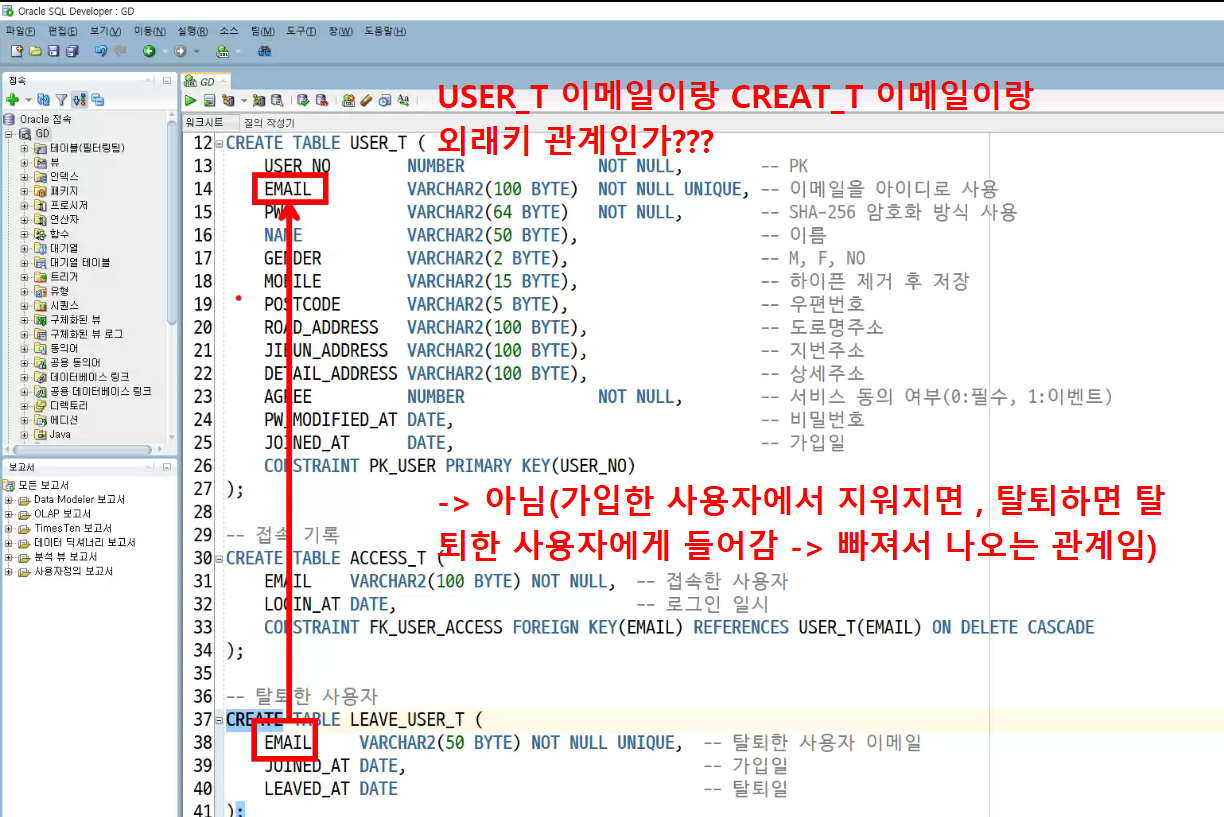Switch to the 질의 작성기 tab
Viewport: 1224px width, 817px height.
271,122
